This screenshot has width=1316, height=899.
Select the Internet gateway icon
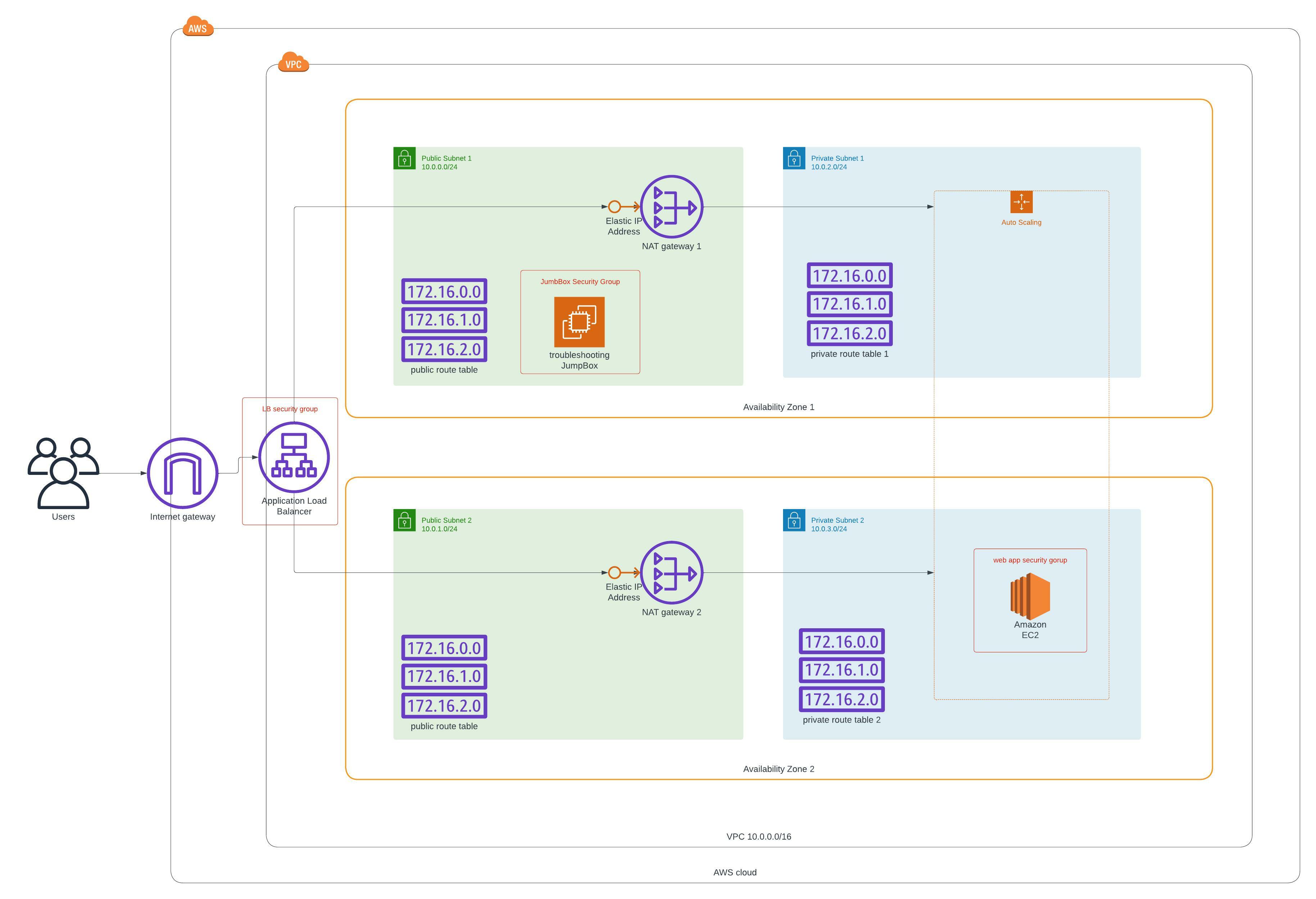click(182, 472)
